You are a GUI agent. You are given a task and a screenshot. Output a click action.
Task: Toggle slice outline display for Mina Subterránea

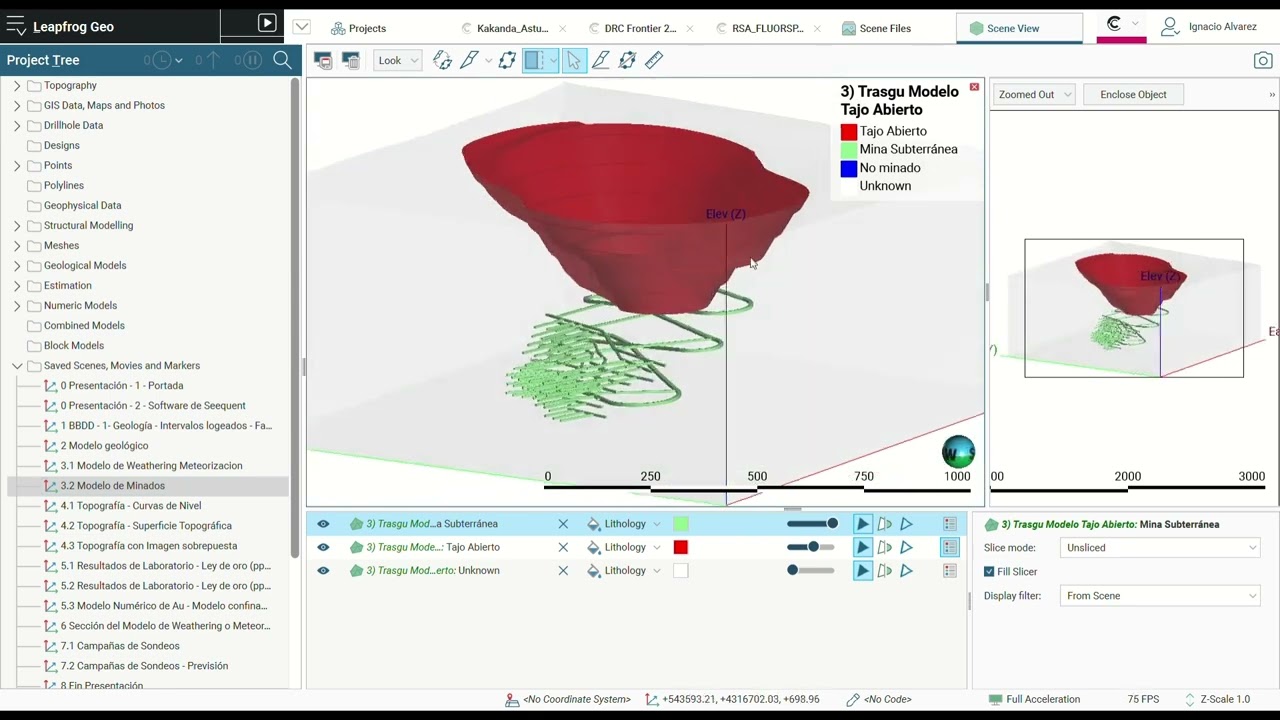884,524
